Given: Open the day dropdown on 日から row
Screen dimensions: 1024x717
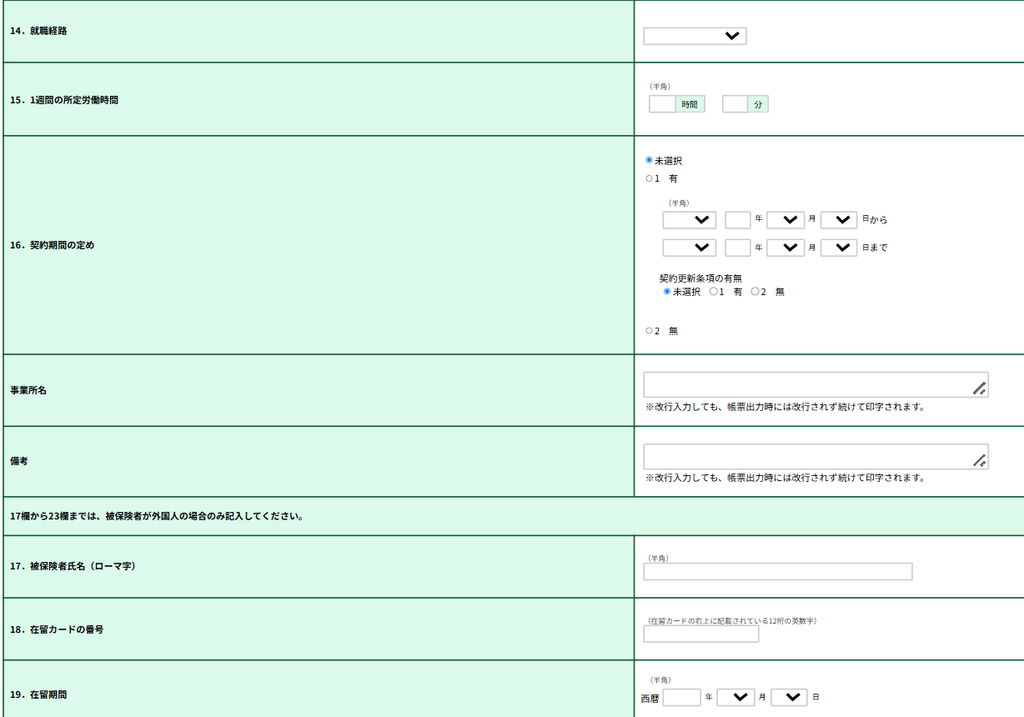Looking at the screenshot, I should pyautogui.click(x=839, y=220).
